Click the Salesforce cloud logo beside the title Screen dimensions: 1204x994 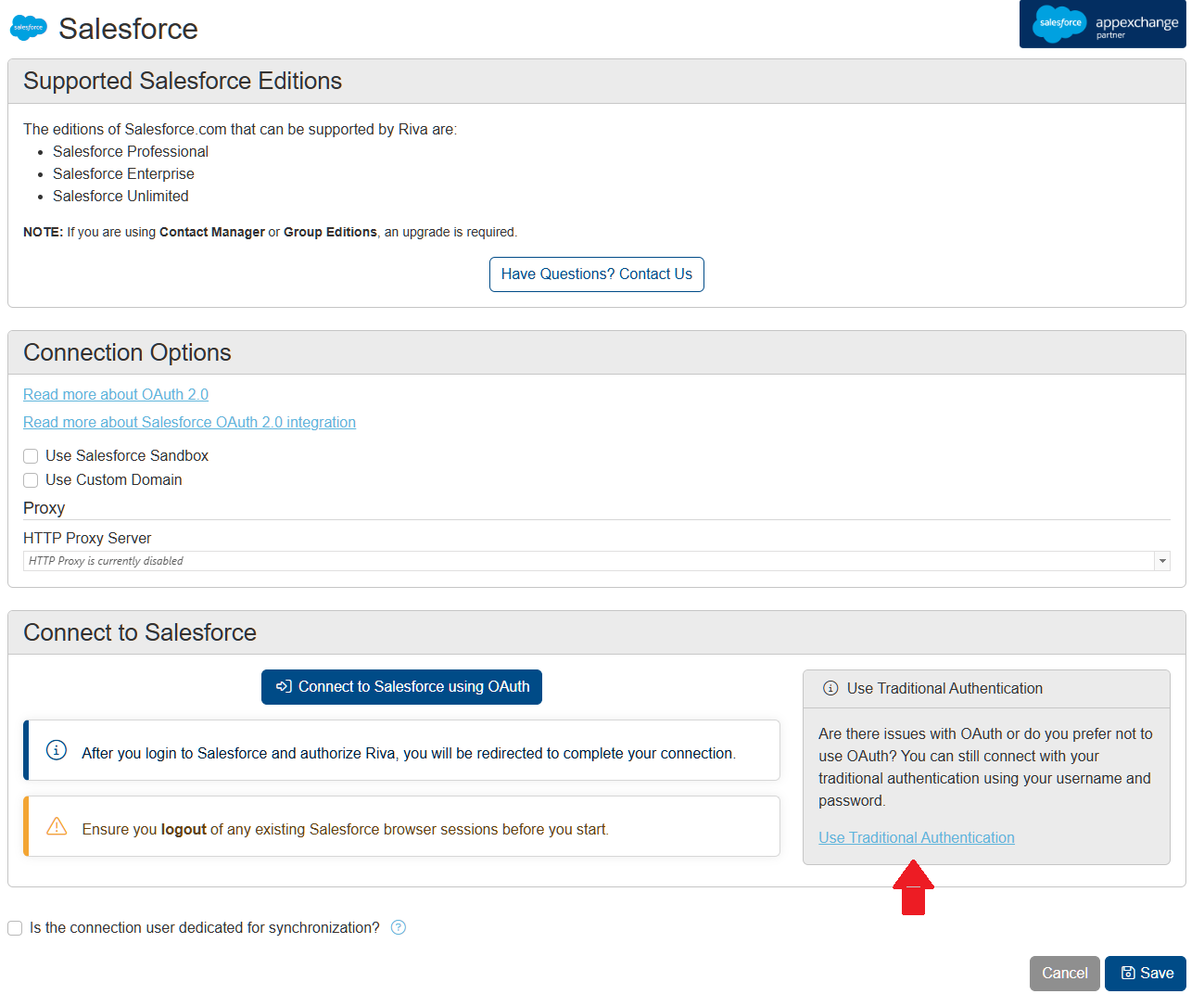tap(29, 28)
